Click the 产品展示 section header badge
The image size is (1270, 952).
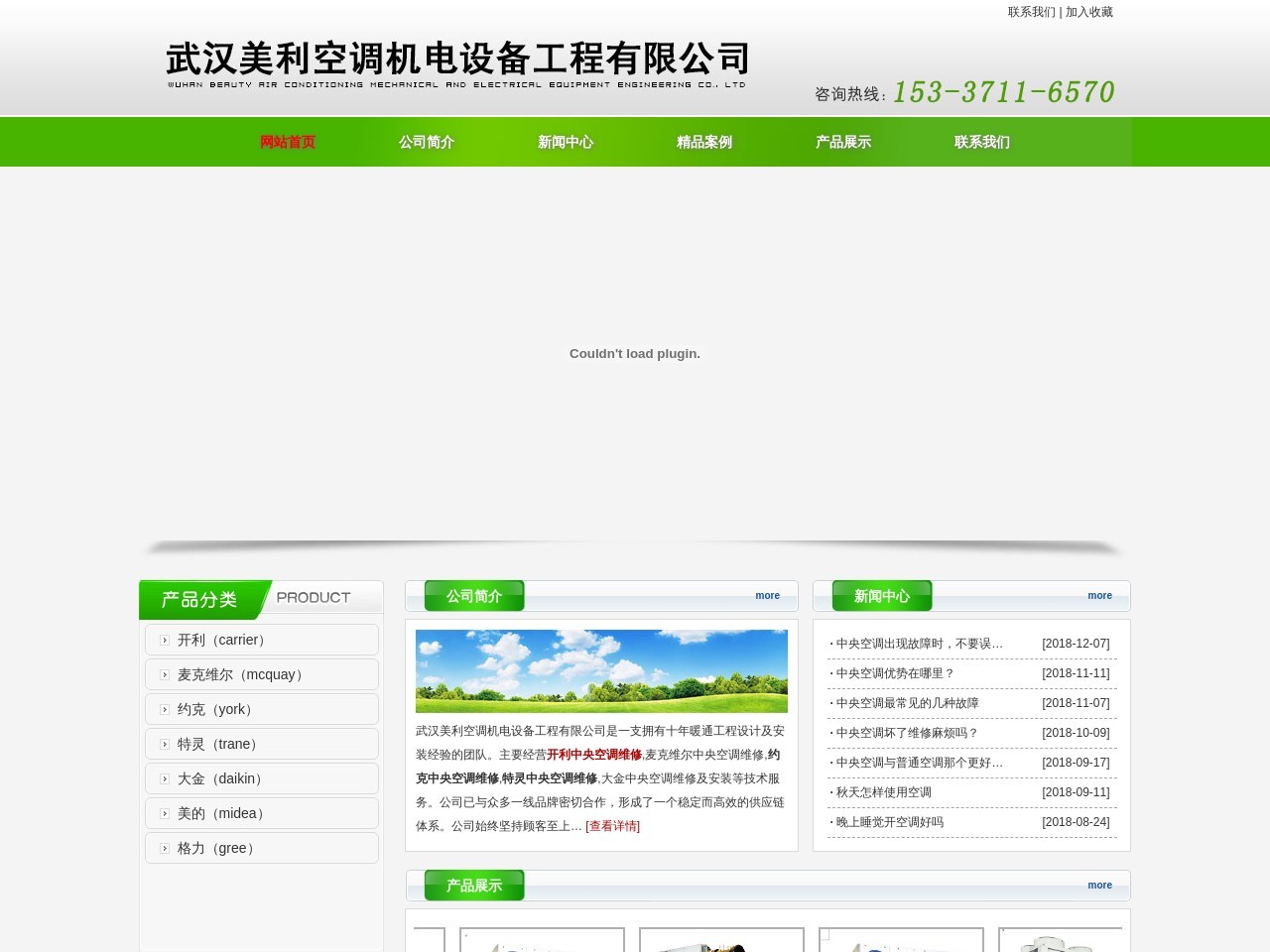click(472, 886)
